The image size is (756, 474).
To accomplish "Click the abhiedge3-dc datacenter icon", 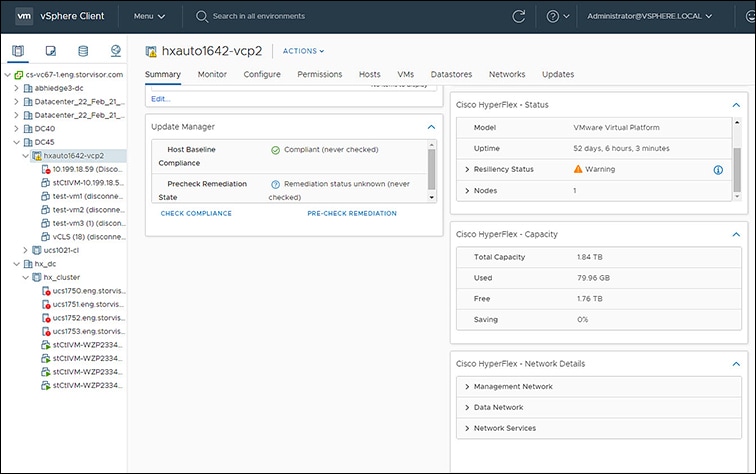I will (x=28, y=88).
